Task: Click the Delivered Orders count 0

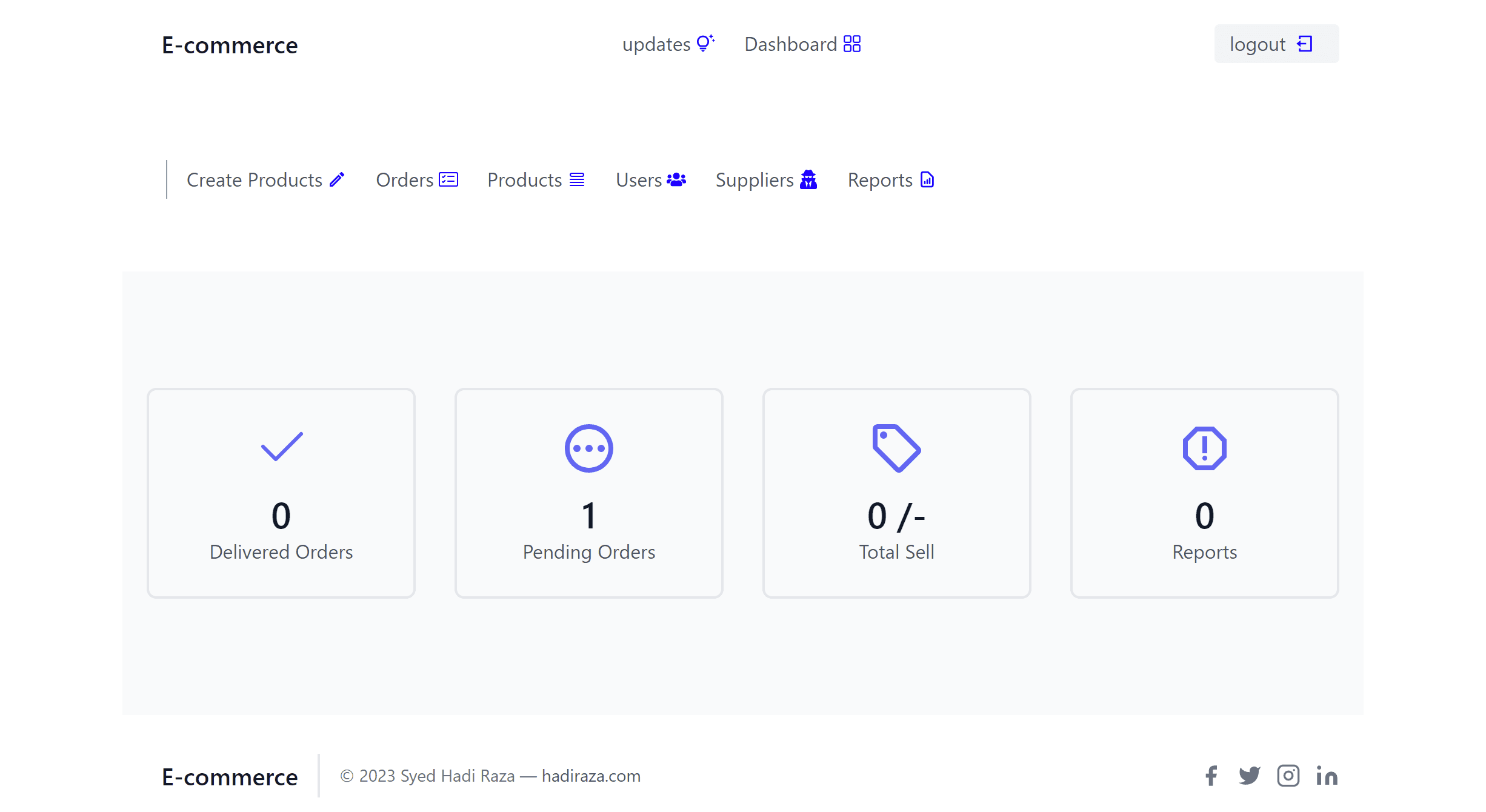Action: tap(281, 516)
